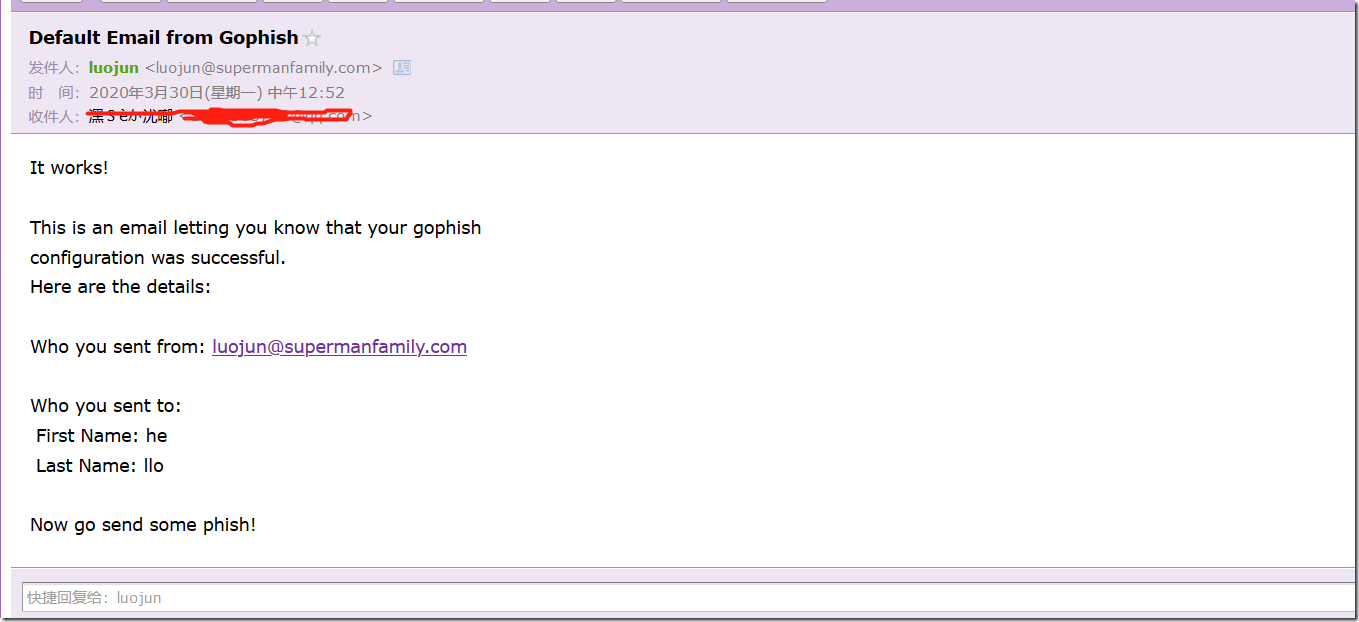Click sender name luojun in header
This screenshot has height=622, width=1359.
click(x=114, y=68)
